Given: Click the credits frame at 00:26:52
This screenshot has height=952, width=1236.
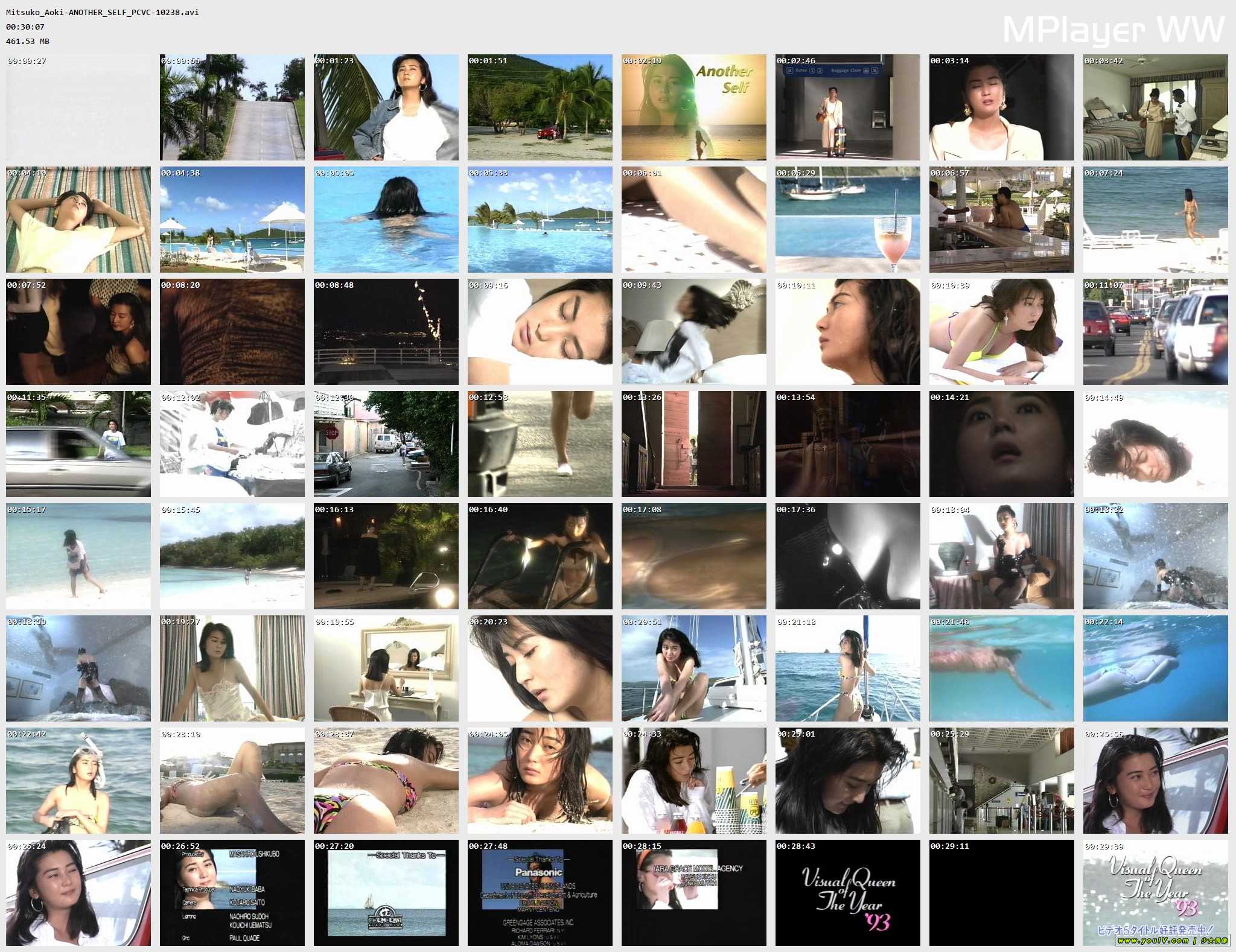Looking at the screenshot, I should tap(232, 893).
